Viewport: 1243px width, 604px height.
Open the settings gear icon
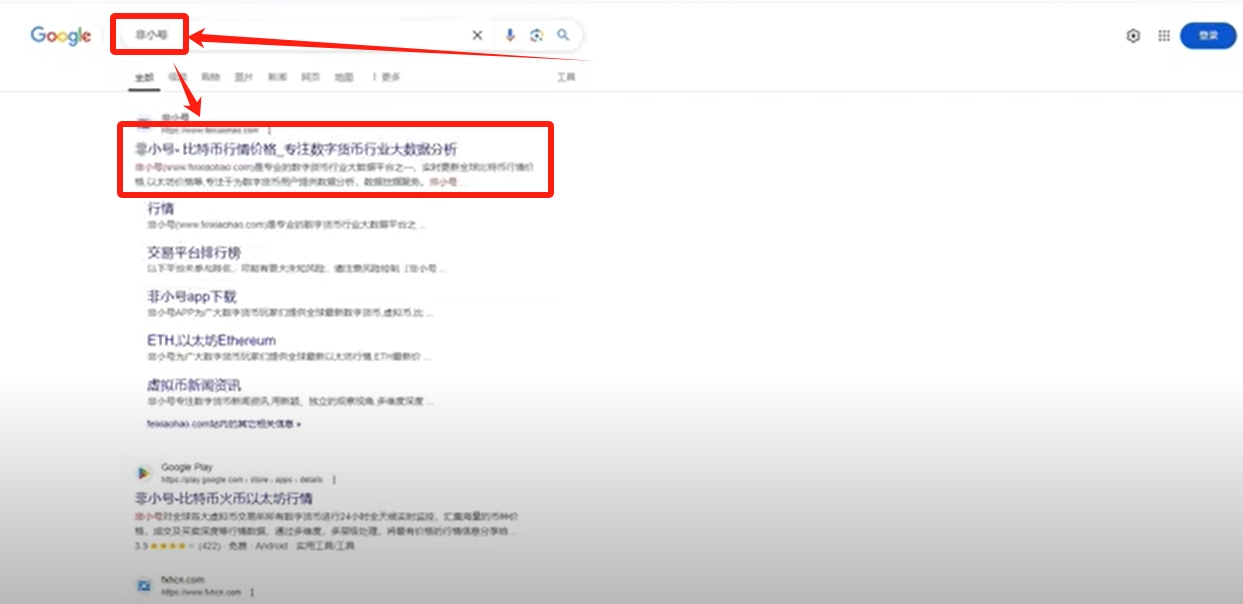tap(1133, 36)
